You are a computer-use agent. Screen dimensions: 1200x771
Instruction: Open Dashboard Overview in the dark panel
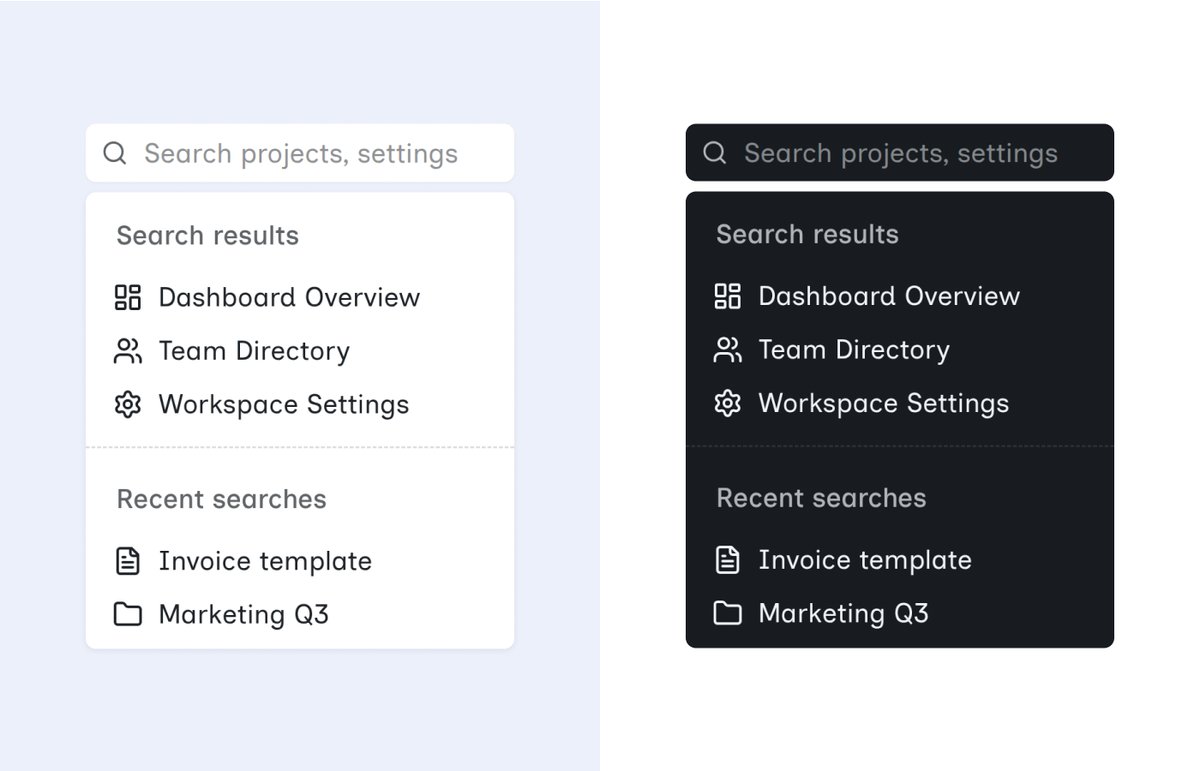pyautogui.click(x=900, y=296)
